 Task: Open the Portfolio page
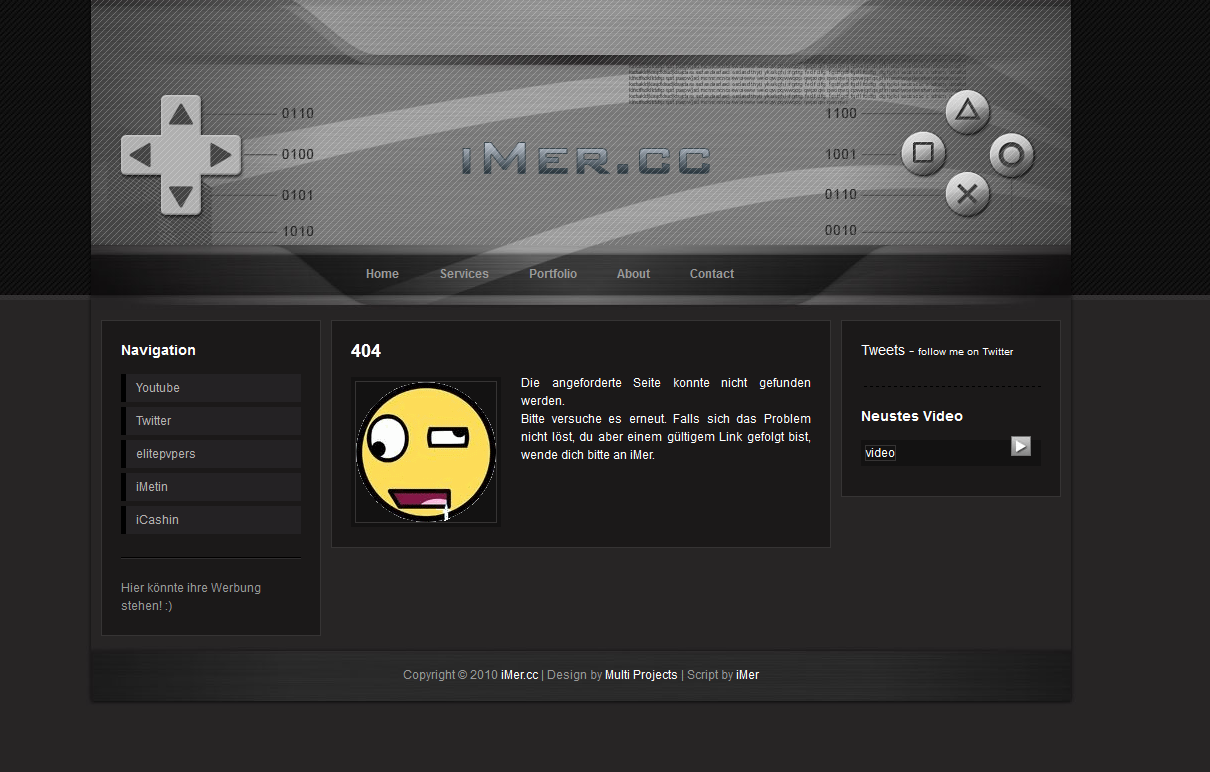[553, 274]
